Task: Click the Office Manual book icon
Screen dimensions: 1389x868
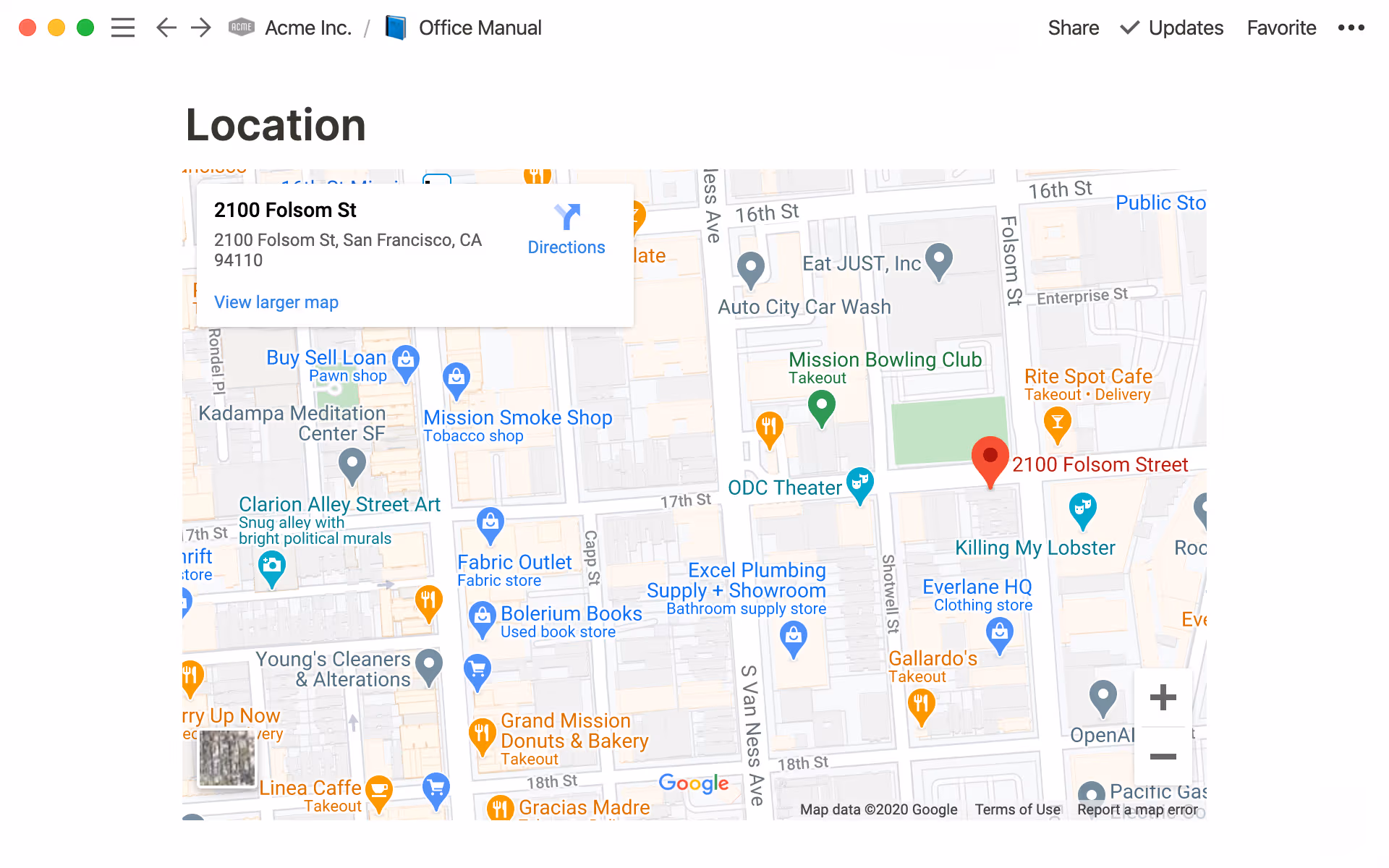Action: pos(396,27)
